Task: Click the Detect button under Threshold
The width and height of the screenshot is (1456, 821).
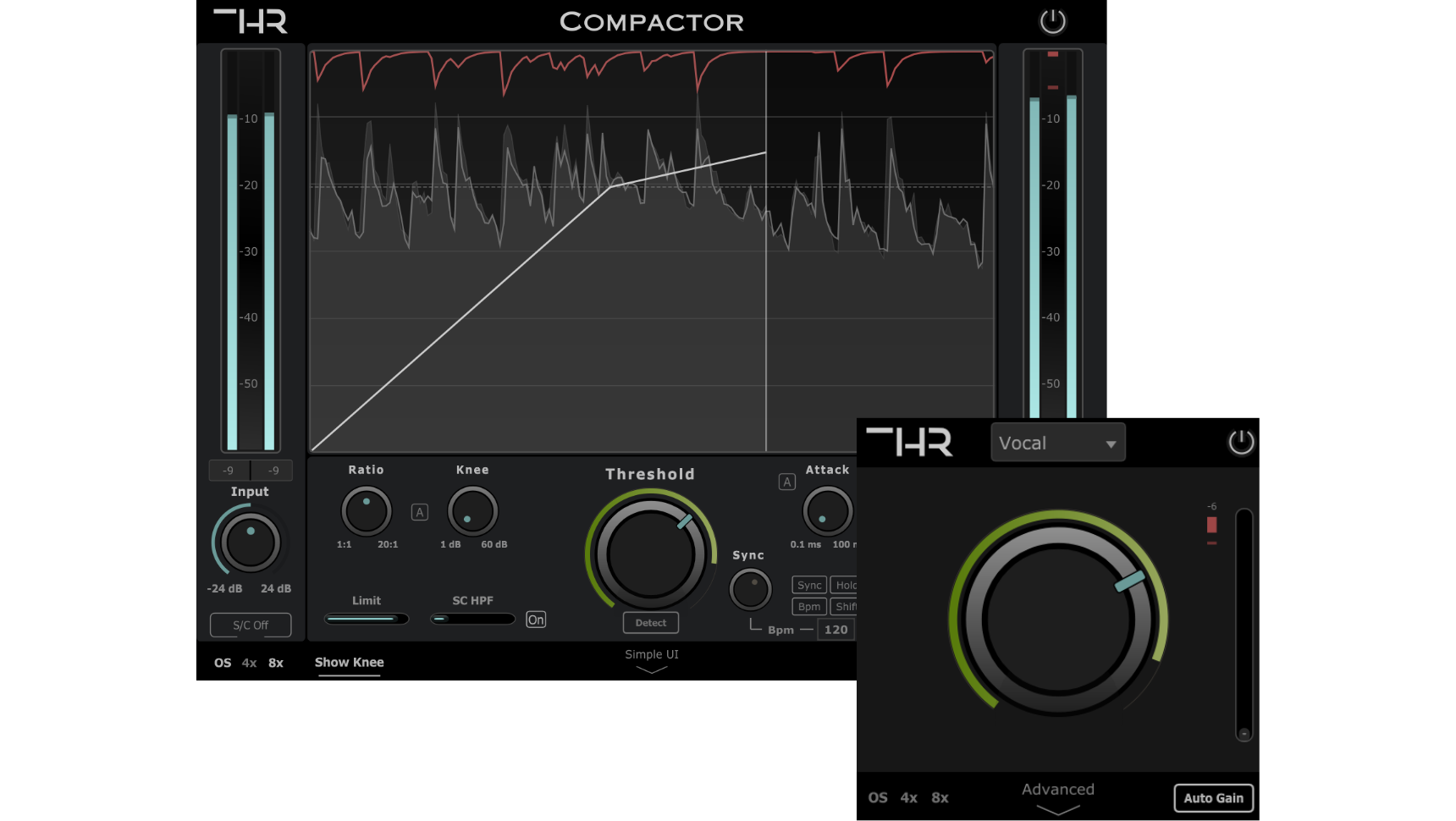Action: coord(650,622)
